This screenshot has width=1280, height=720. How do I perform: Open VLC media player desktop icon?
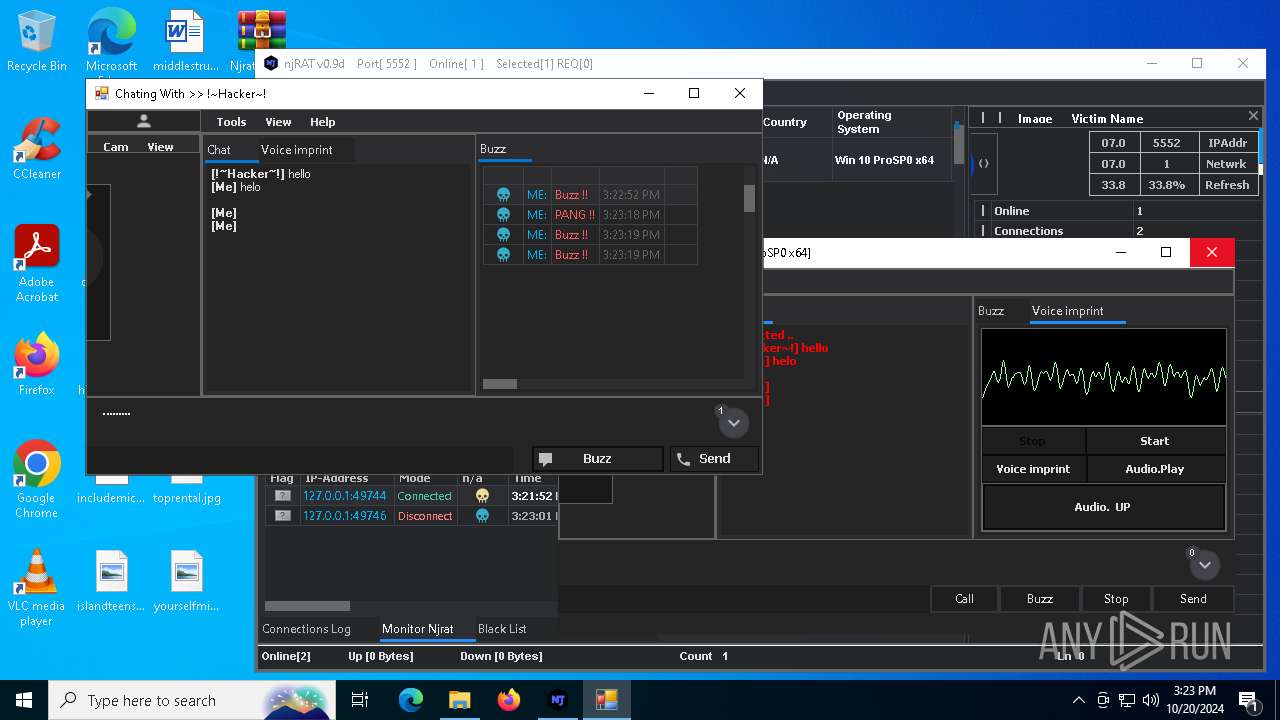pyautogui.click(x=37, y=588)
